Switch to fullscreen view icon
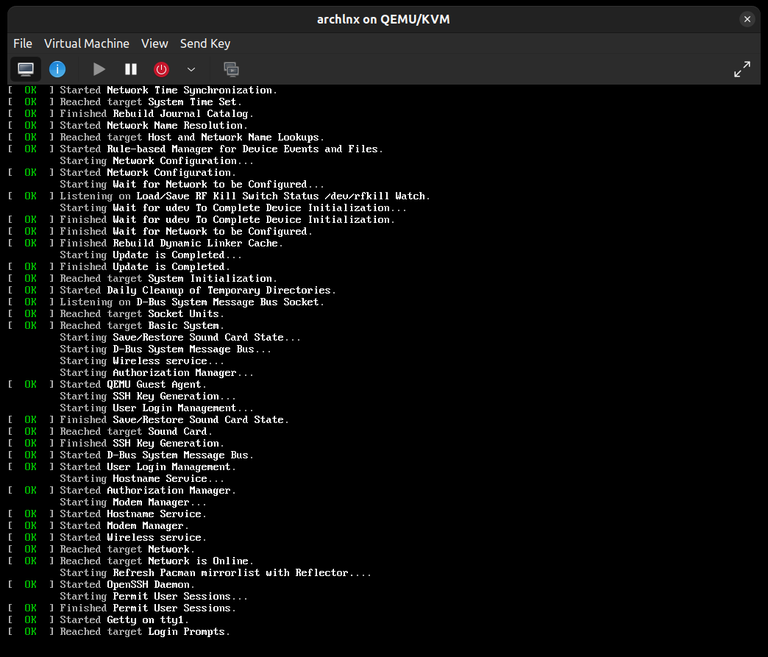 point(742,70)
